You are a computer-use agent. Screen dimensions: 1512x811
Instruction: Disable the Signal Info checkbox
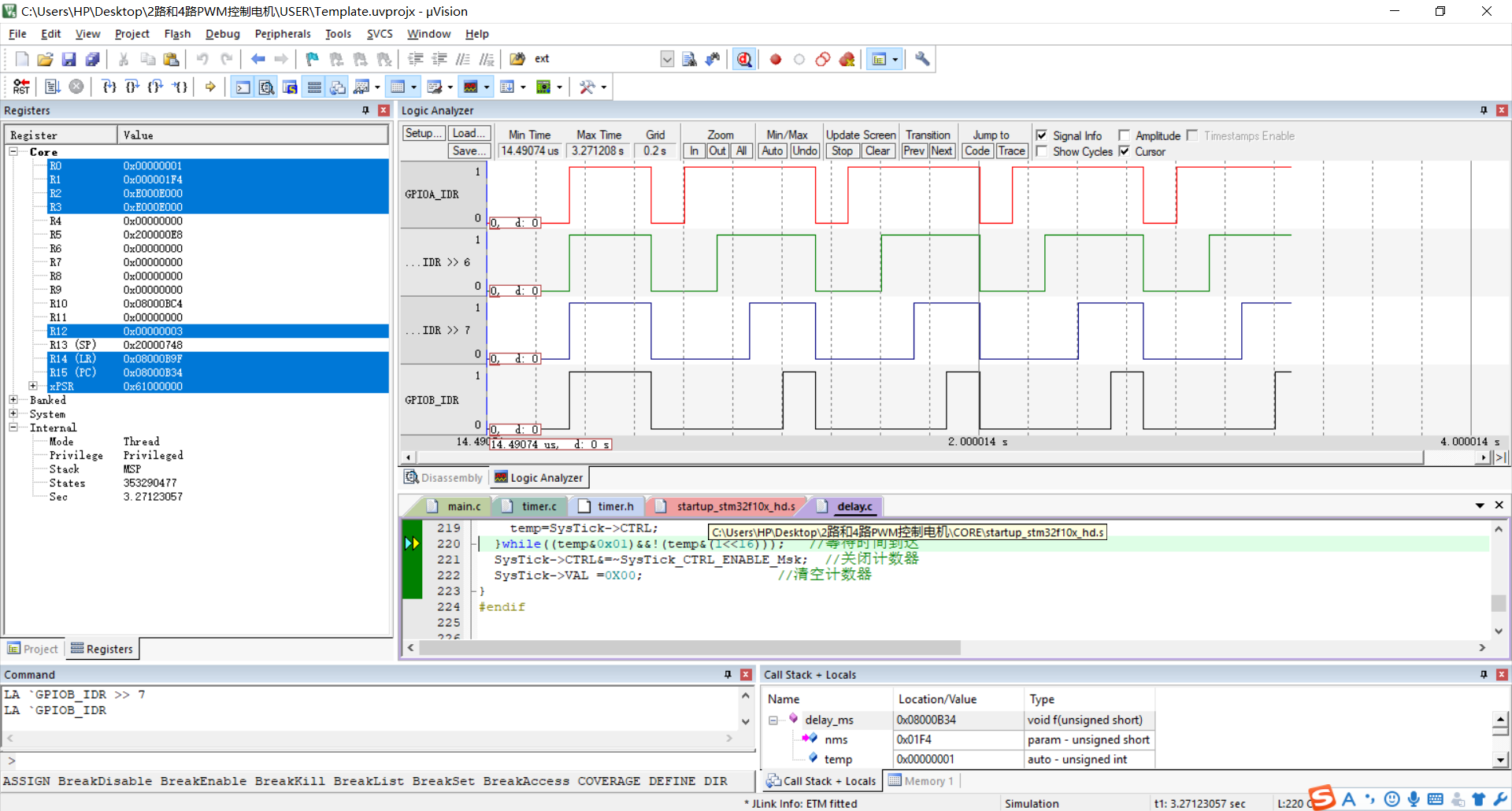click(x=1043, y=135)
